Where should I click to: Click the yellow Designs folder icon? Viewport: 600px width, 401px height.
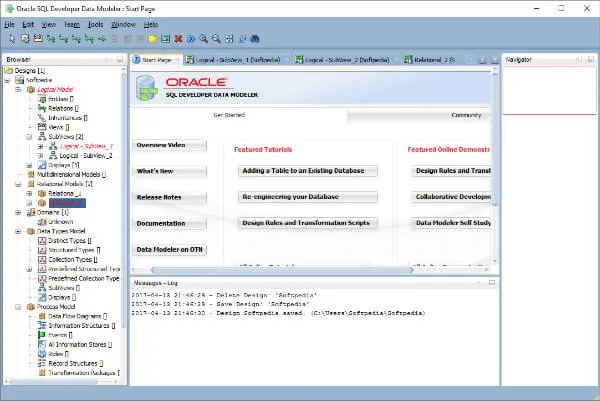[8, 70]
